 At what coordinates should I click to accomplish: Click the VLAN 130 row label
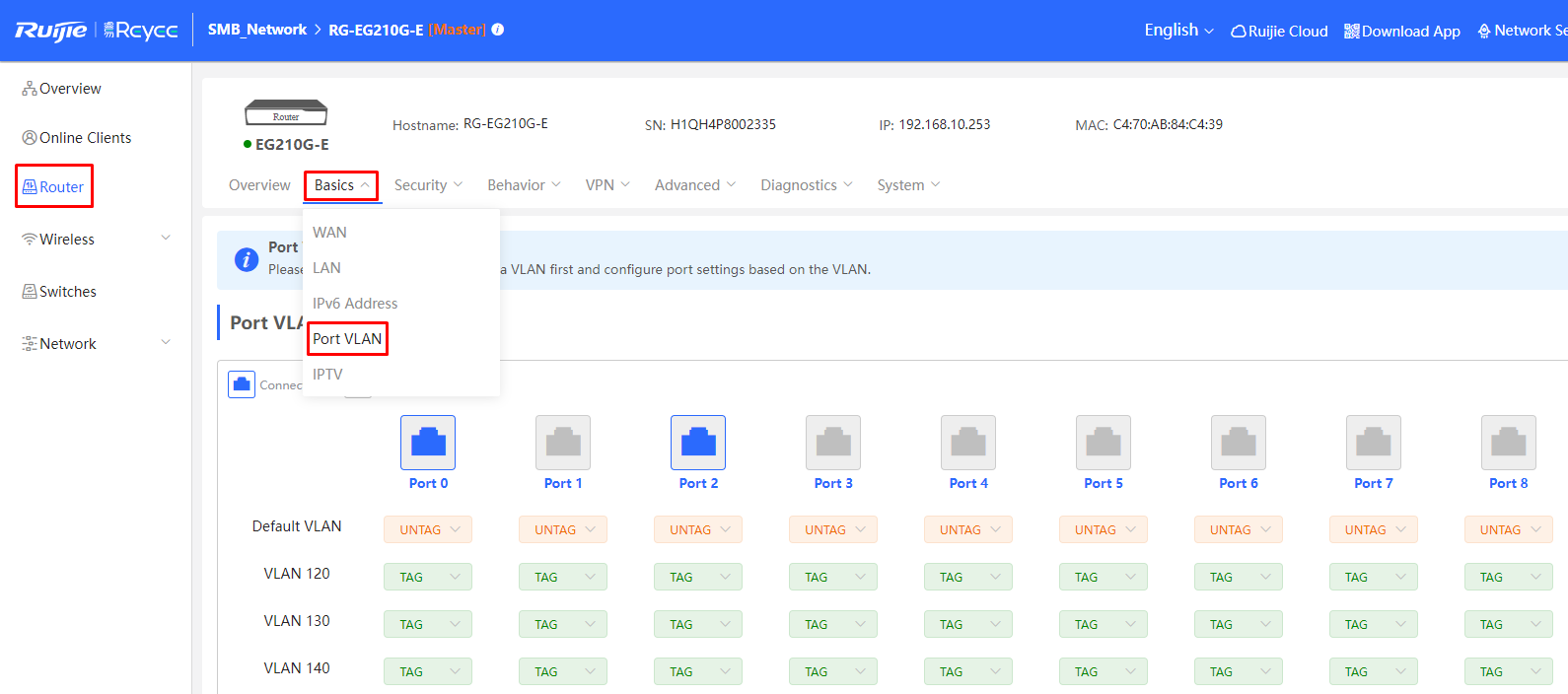click(297, 621)
